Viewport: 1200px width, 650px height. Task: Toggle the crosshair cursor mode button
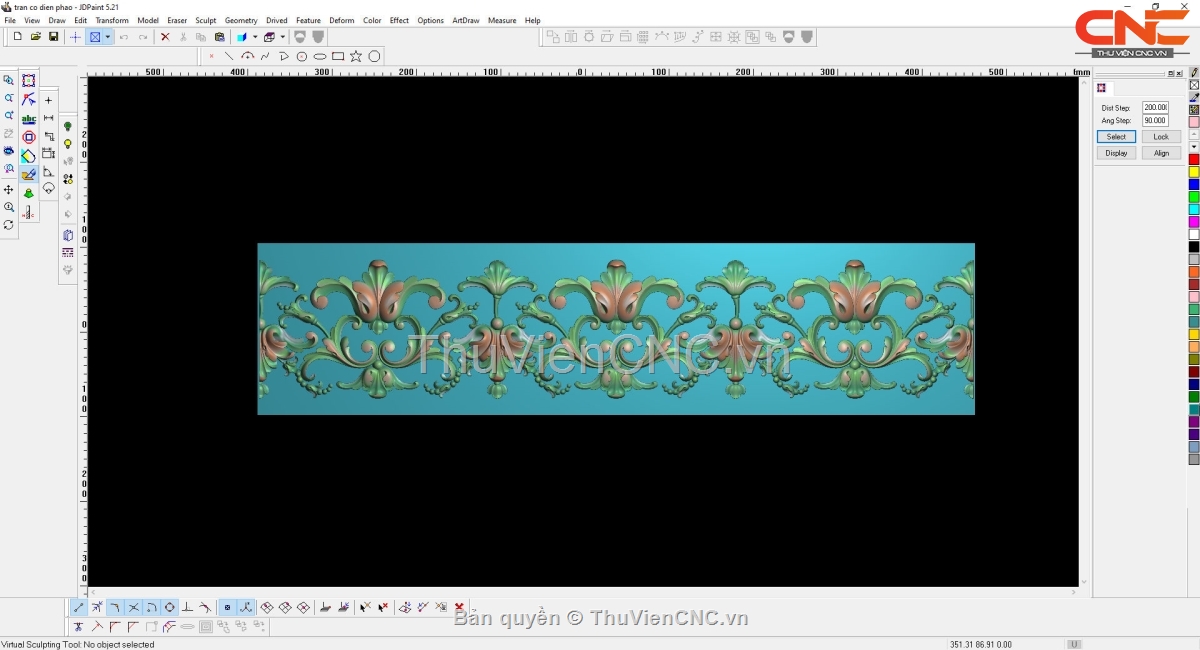[75, 37]
